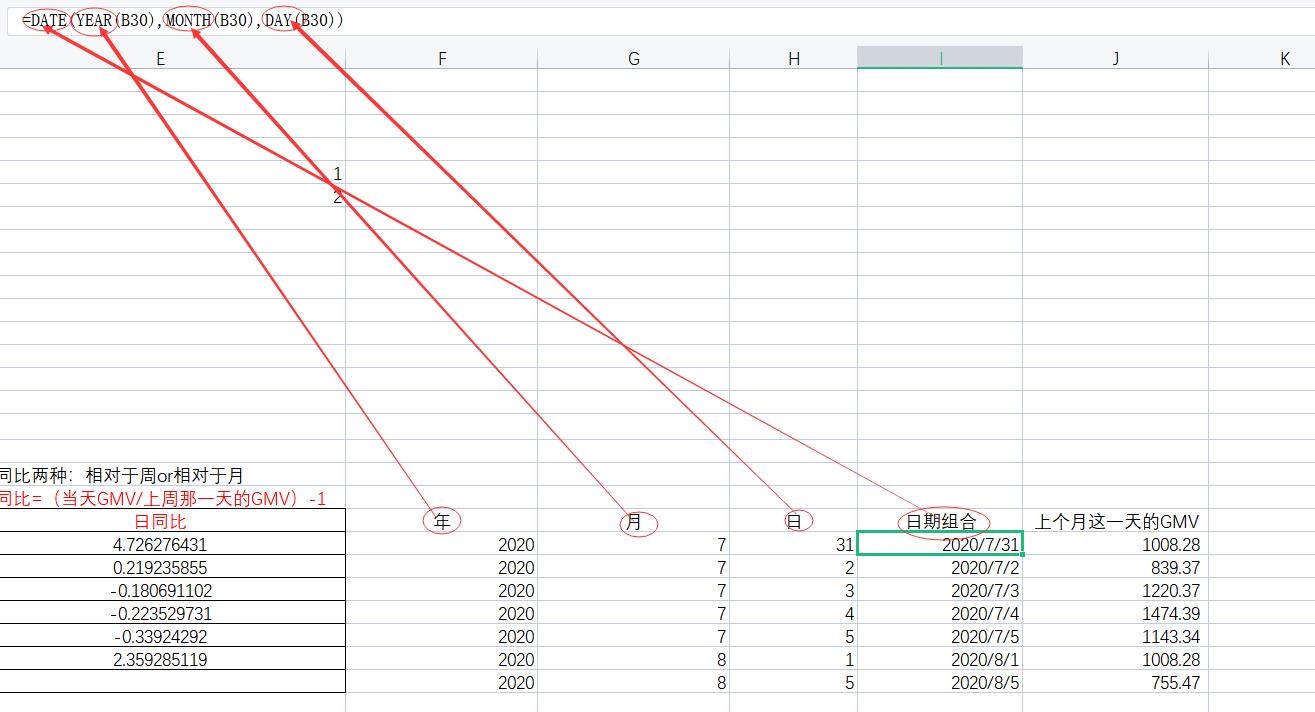Click the 上个月这一天的GMV header cell
The width and height of the screenshot is (1315, 712).
[1116, 521]
